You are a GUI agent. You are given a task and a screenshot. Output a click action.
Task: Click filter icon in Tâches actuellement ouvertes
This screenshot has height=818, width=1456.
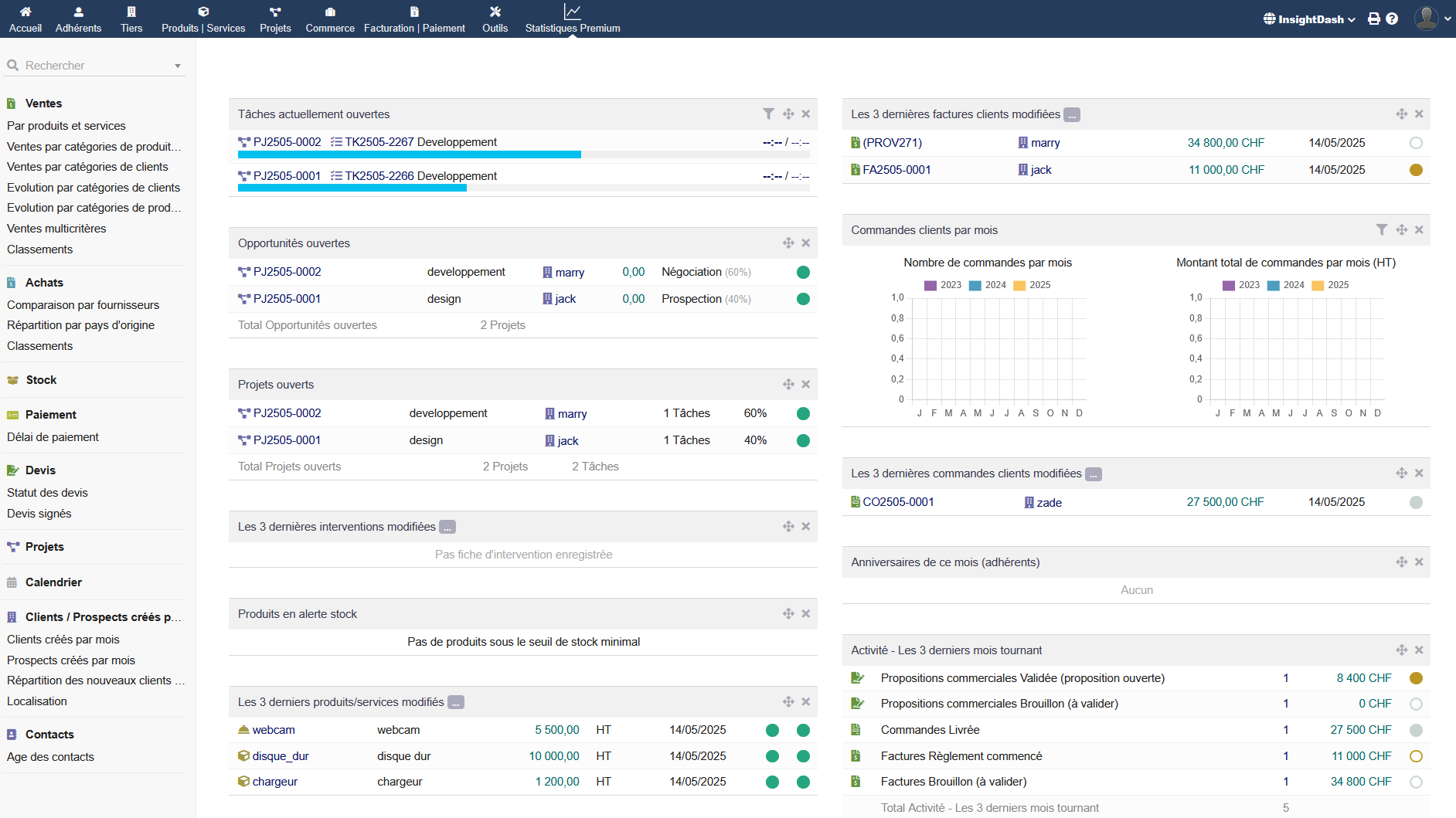point(768,114)
